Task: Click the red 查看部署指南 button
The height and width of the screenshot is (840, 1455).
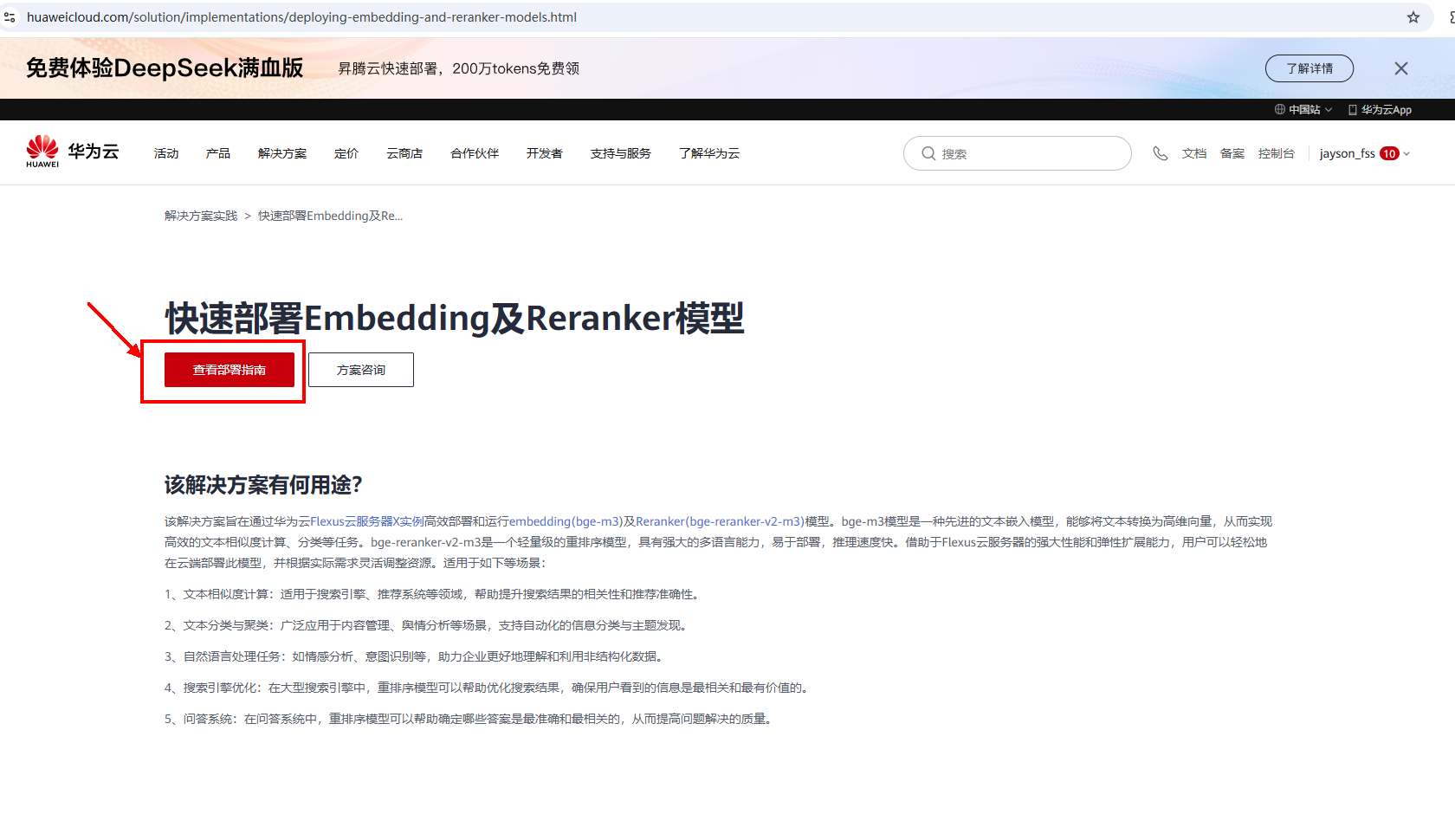Action: [x=230, y=370]
